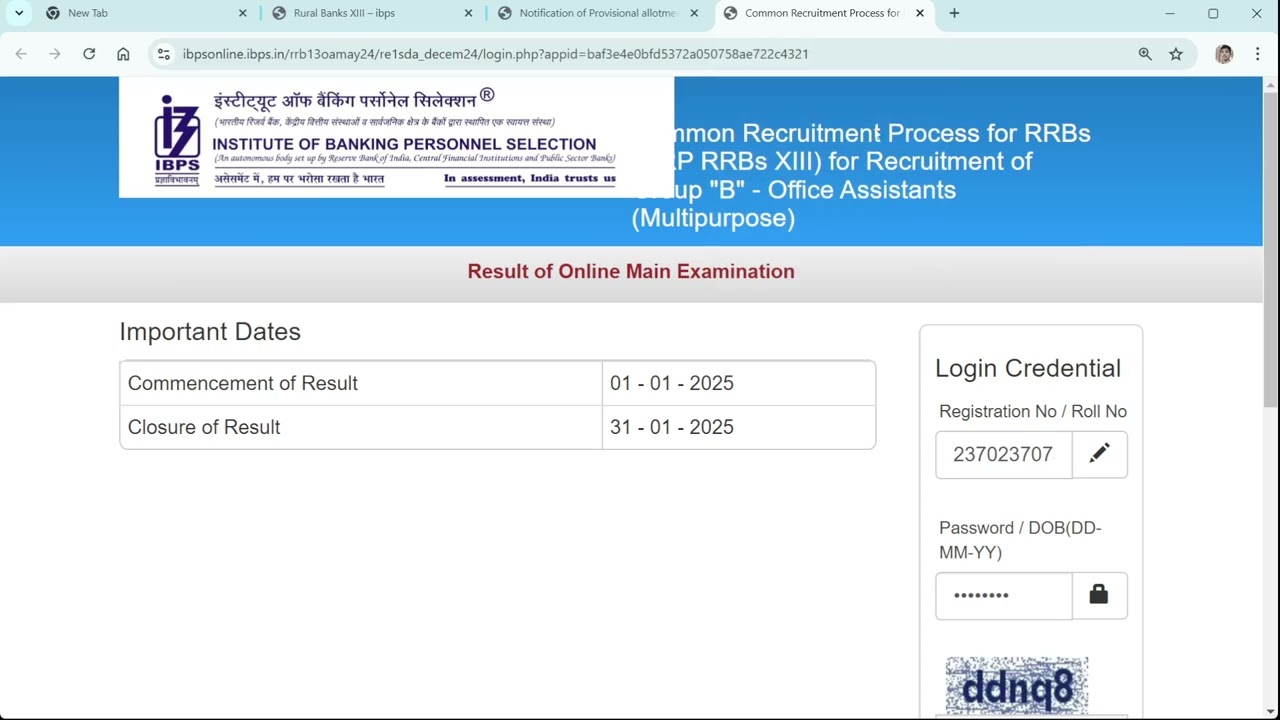Open Chrome three-dot menu
1280x720 pixels.
pyautogui.click(x=1257, y=54)
